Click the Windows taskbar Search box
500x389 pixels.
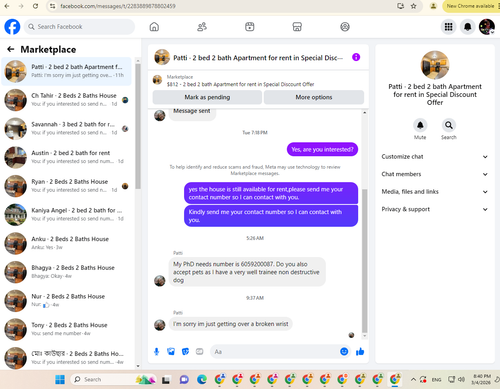(113, 379)
